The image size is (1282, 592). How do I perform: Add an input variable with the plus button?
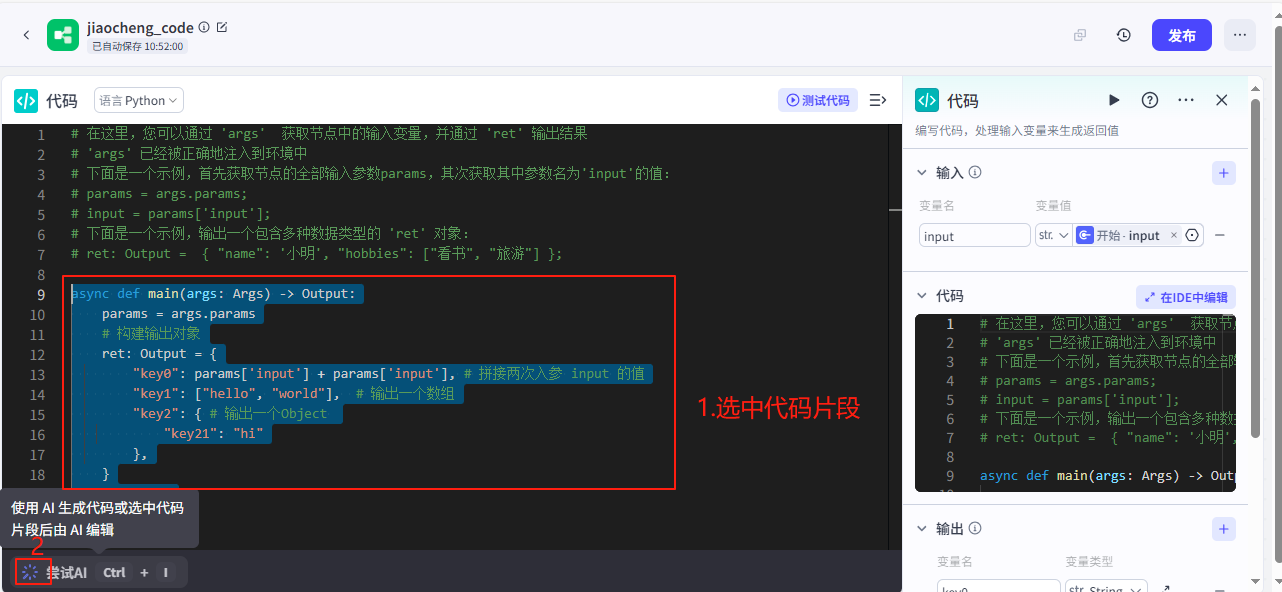pos(1224,173)
